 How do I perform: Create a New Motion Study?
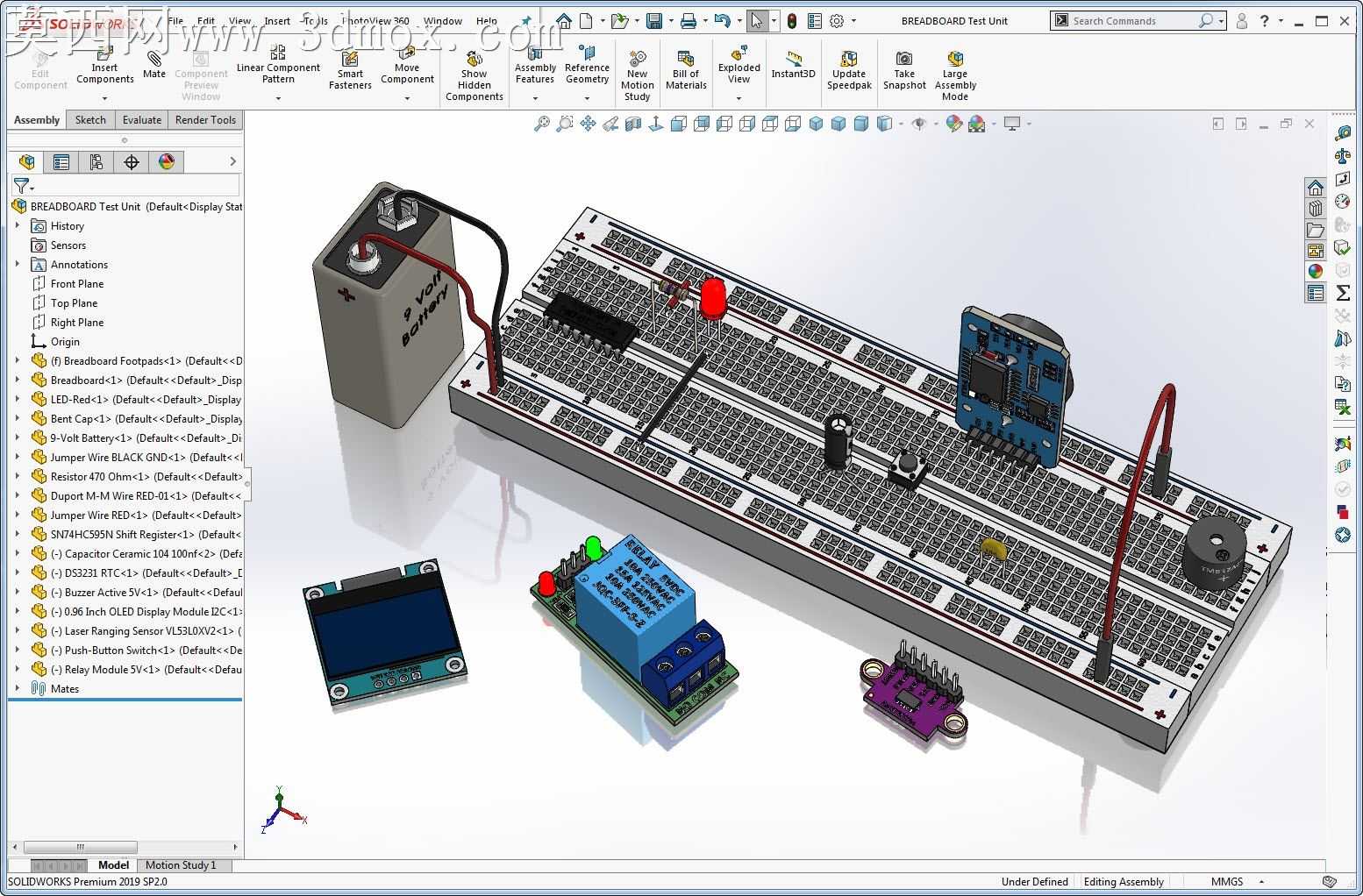pyautogui.click(x=638, y=75)
